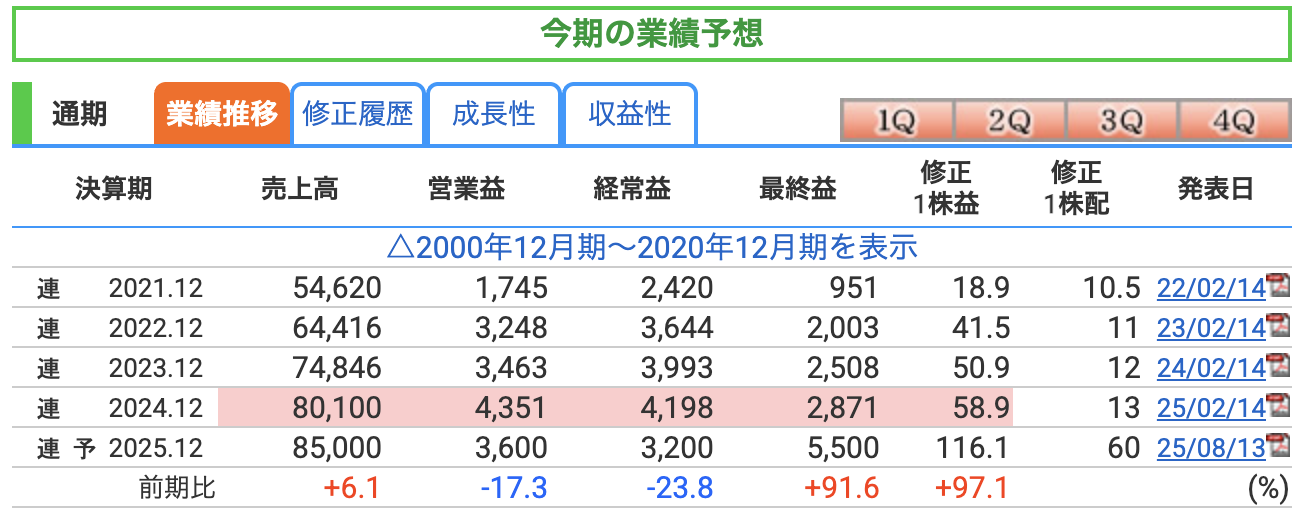
Task: Click PDF icon next to 25/08/13
Action: click(x=1277, y=446)
